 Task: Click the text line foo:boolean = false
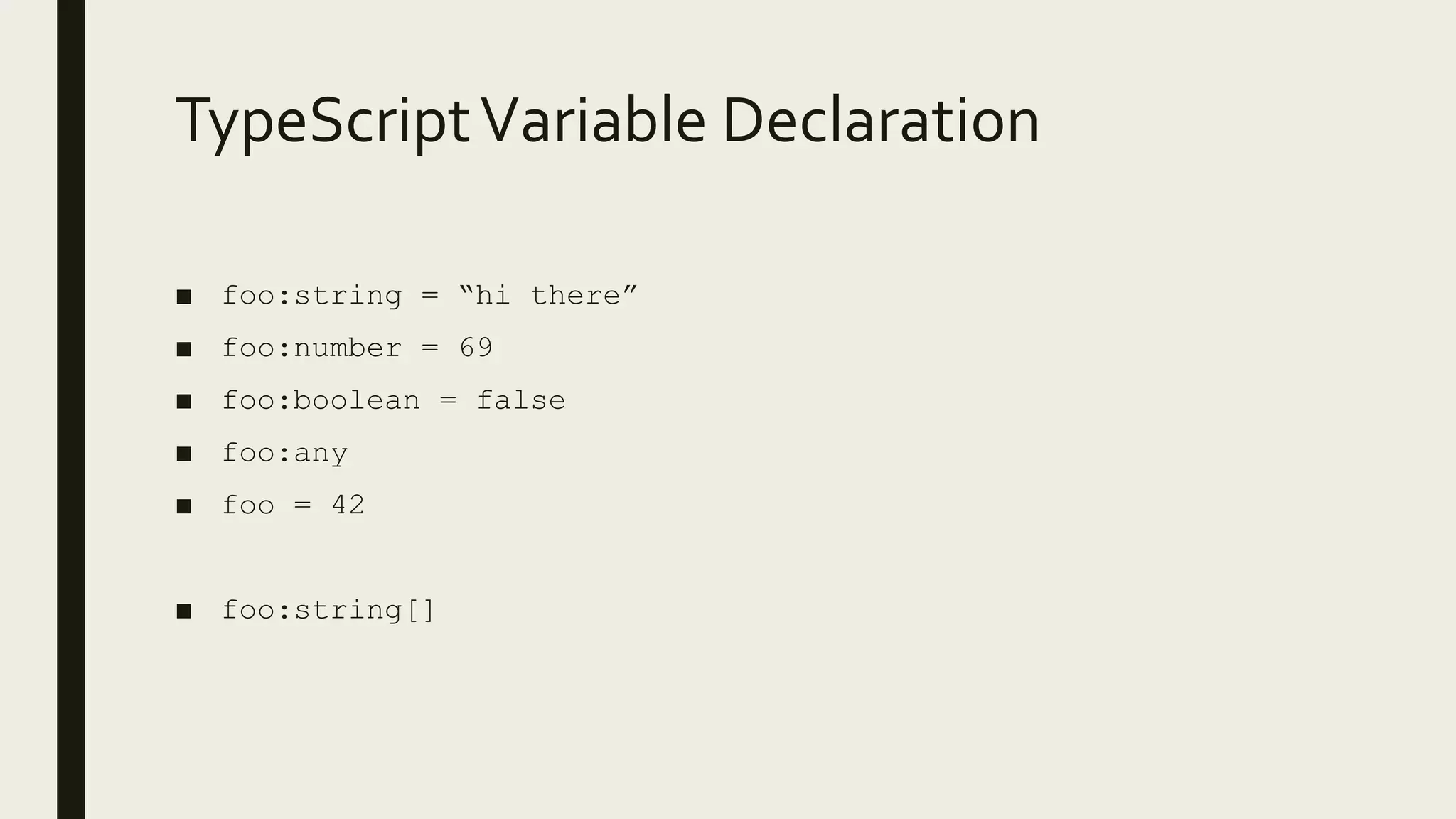[394, 400]
